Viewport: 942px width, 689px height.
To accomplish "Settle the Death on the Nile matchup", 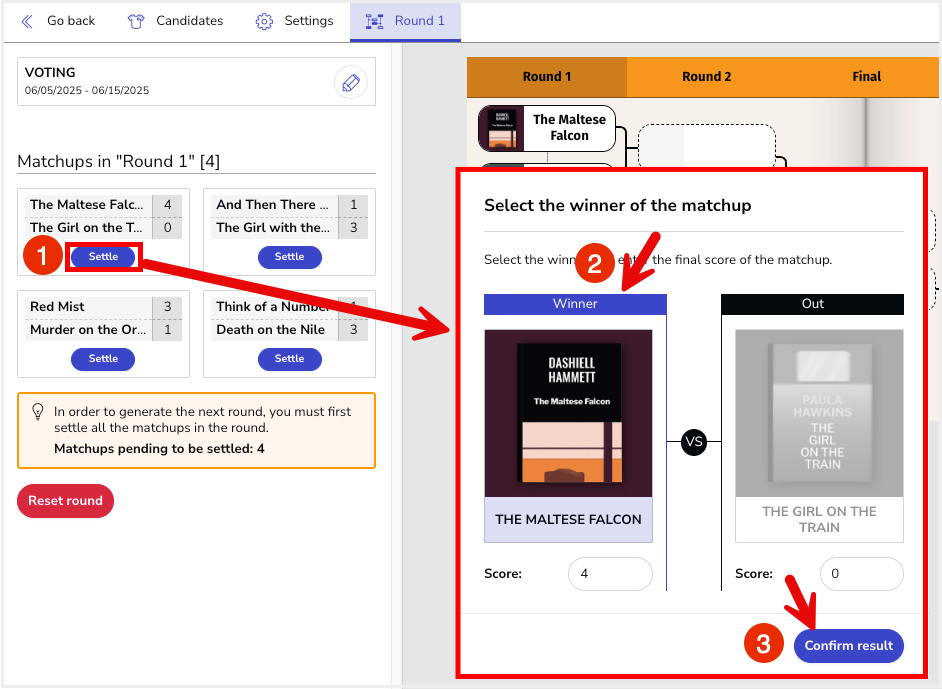I will point(290,359).
